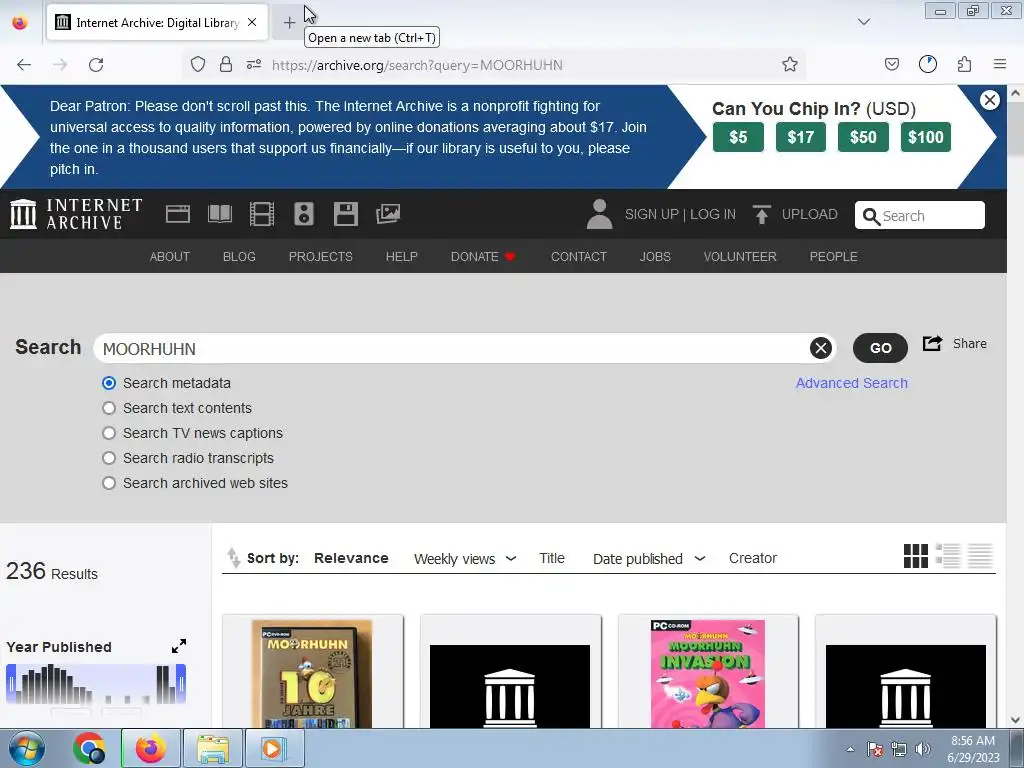The image size is (1024, 768).
Task: Open Moorhuhn 10 Jahre thumbnail
Action: [312, 674]
